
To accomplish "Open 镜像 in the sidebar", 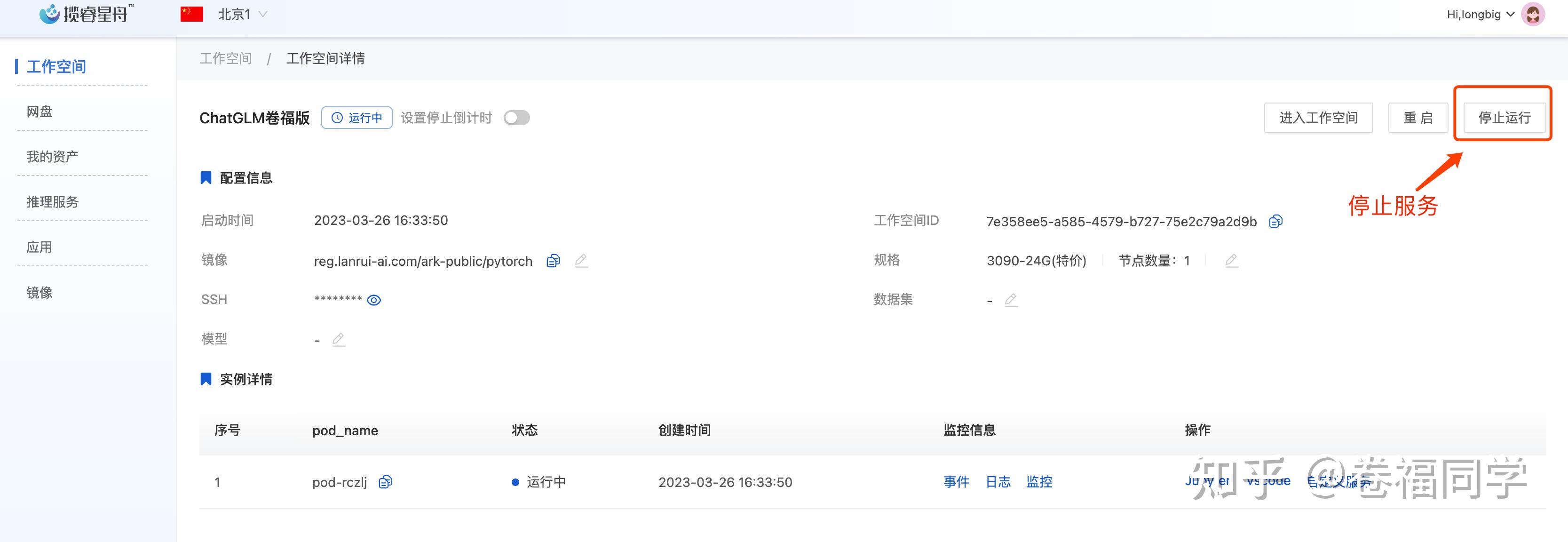I will [x=40, y=292].
